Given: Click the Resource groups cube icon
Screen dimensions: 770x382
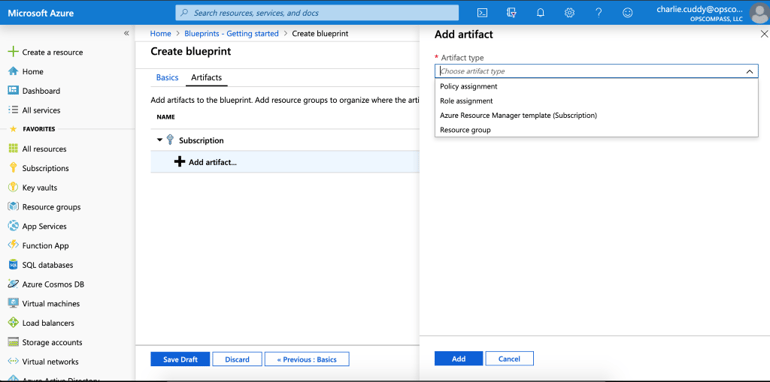Looking at the screenshot, I should click(13, 207).
